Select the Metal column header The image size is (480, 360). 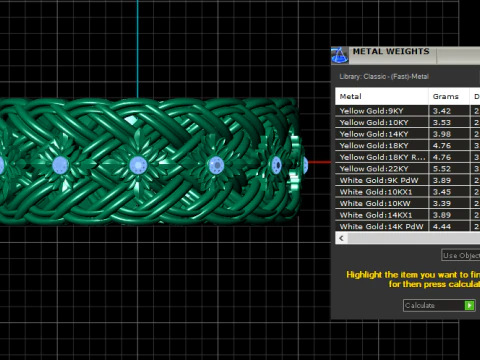tap(382, 96)
